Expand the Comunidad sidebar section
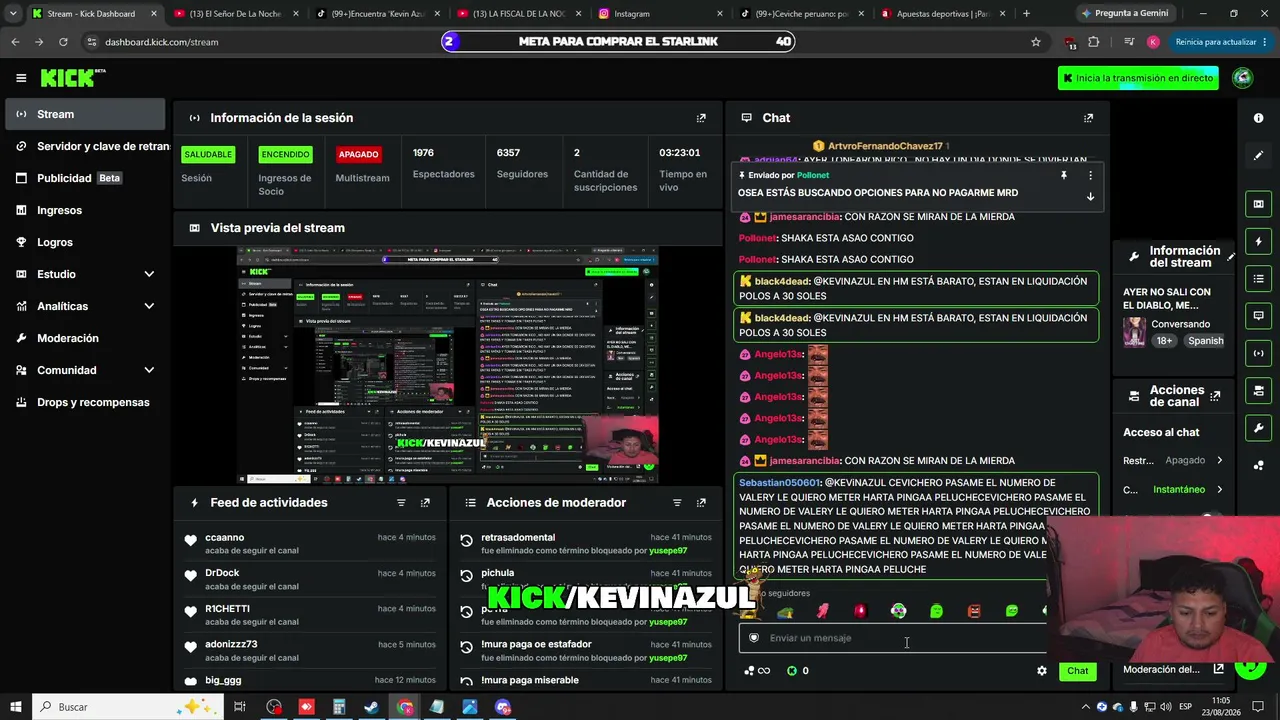Viewport: 1280px width, 720px height. (x=149, y=370)
